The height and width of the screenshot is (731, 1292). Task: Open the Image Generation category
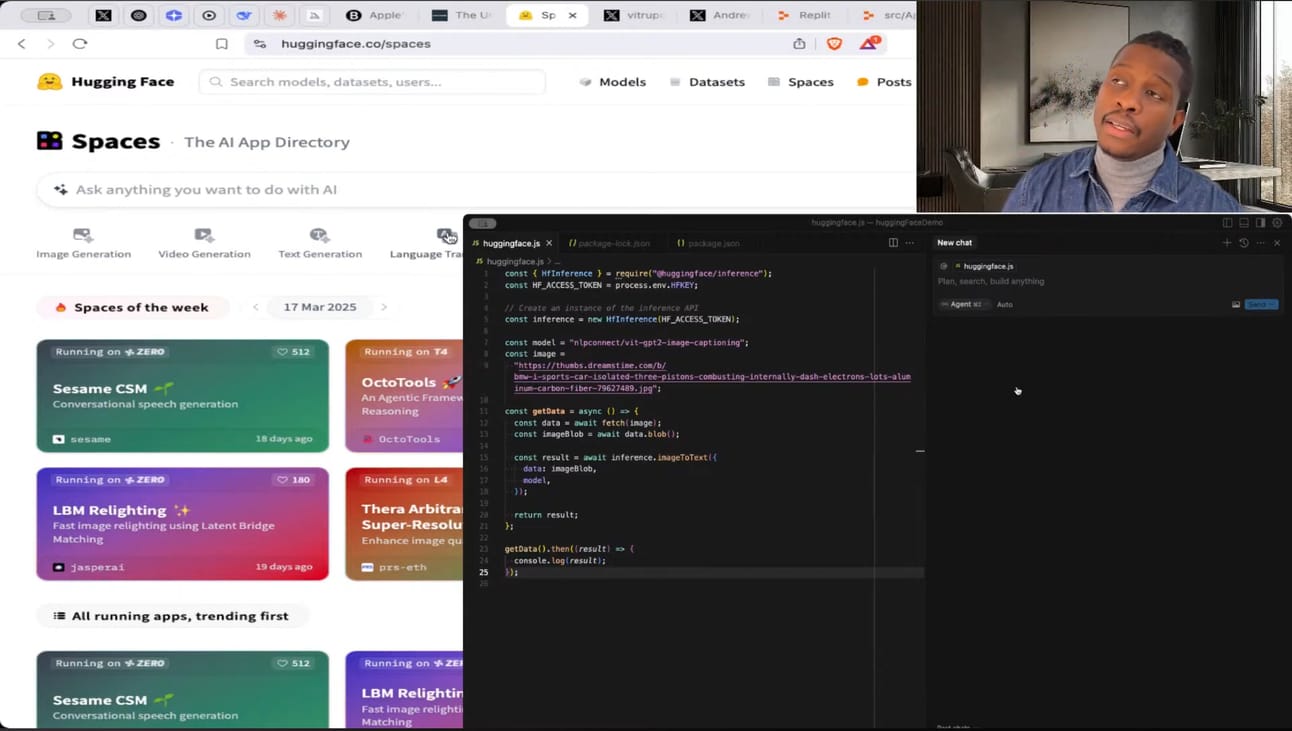pyautogui.click(x=83, y=243)
